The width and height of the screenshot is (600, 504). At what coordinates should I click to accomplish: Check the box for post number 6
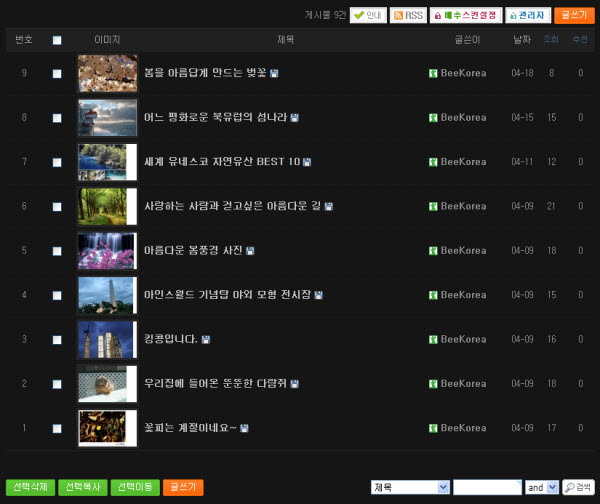(x=57, y=207)
